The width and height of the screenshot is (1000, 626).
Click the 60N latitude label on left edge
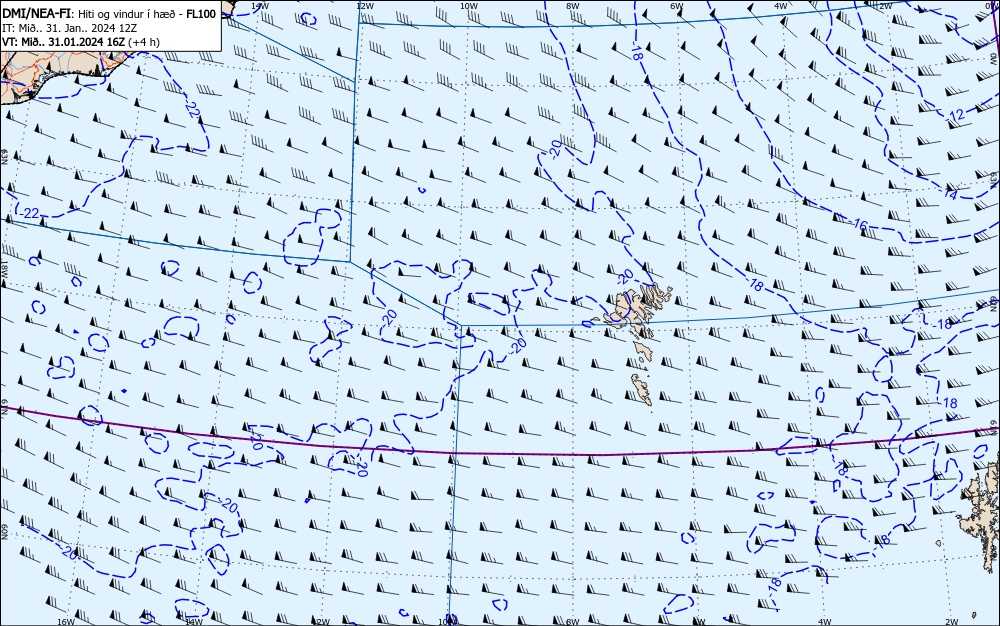click(4, 532)
